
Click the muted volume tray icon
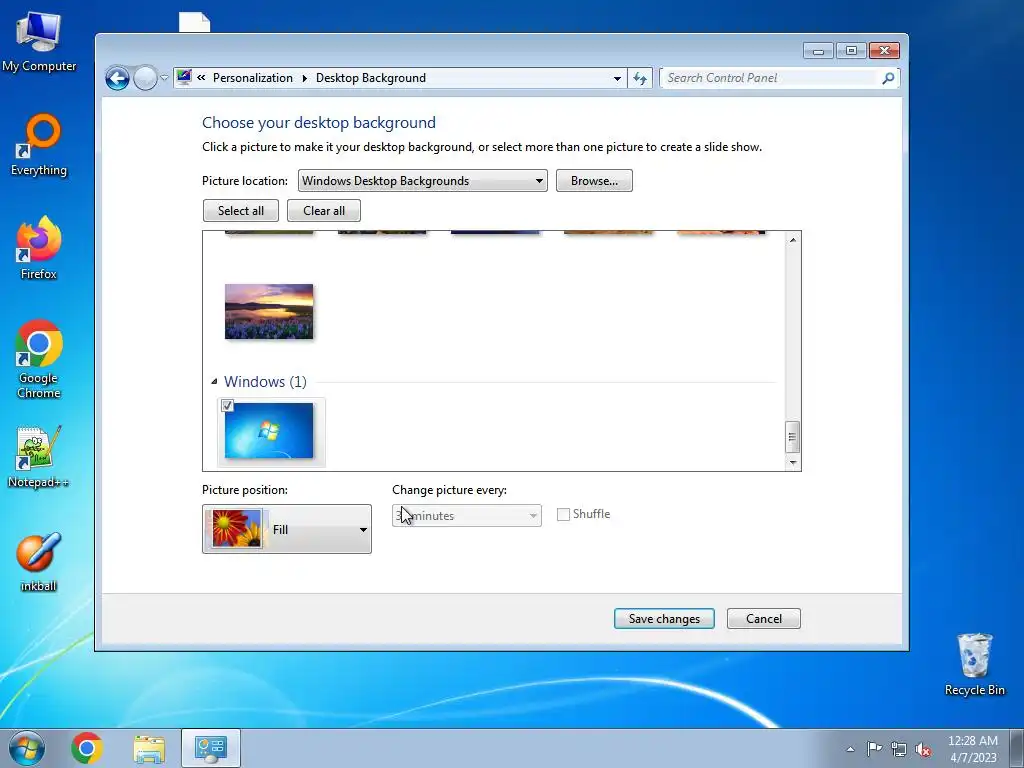(923, 749)
